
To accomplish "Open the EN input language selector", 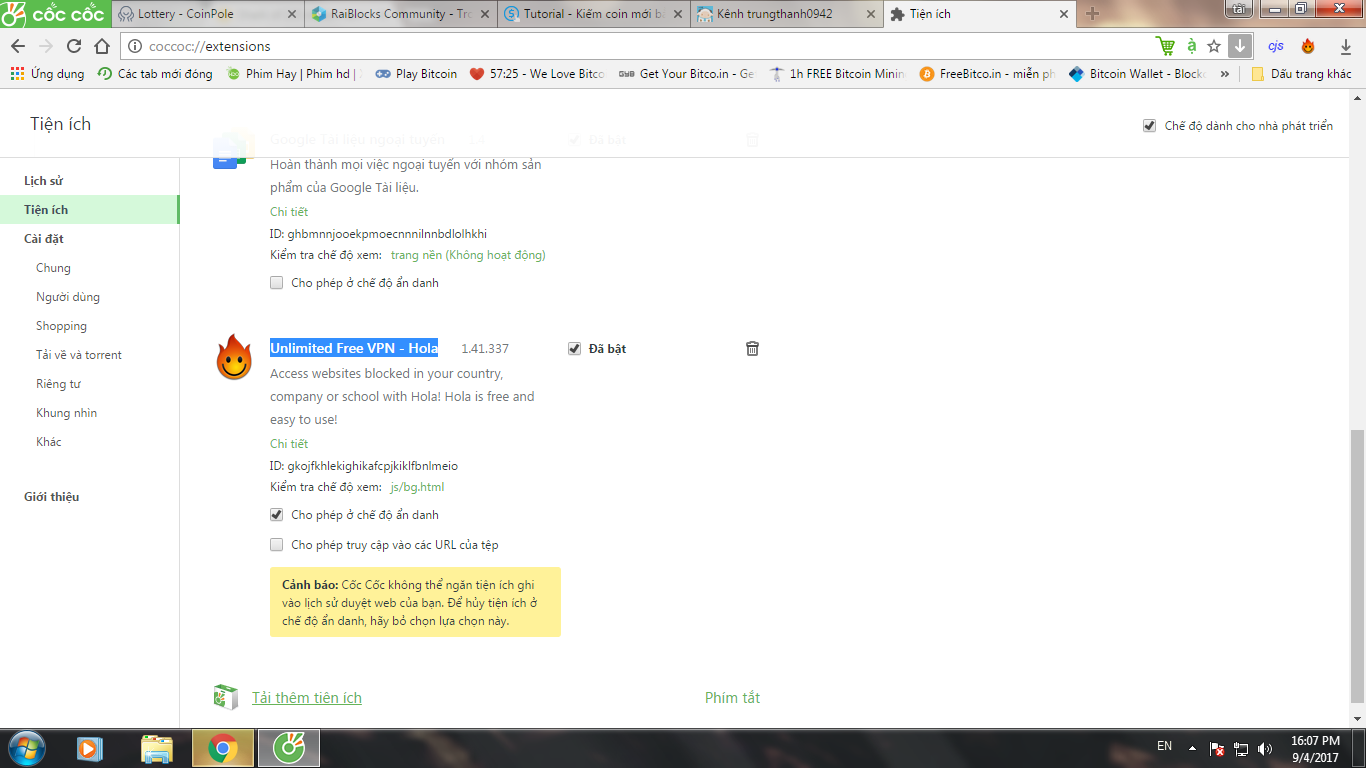I will (x=1164, y=746).
